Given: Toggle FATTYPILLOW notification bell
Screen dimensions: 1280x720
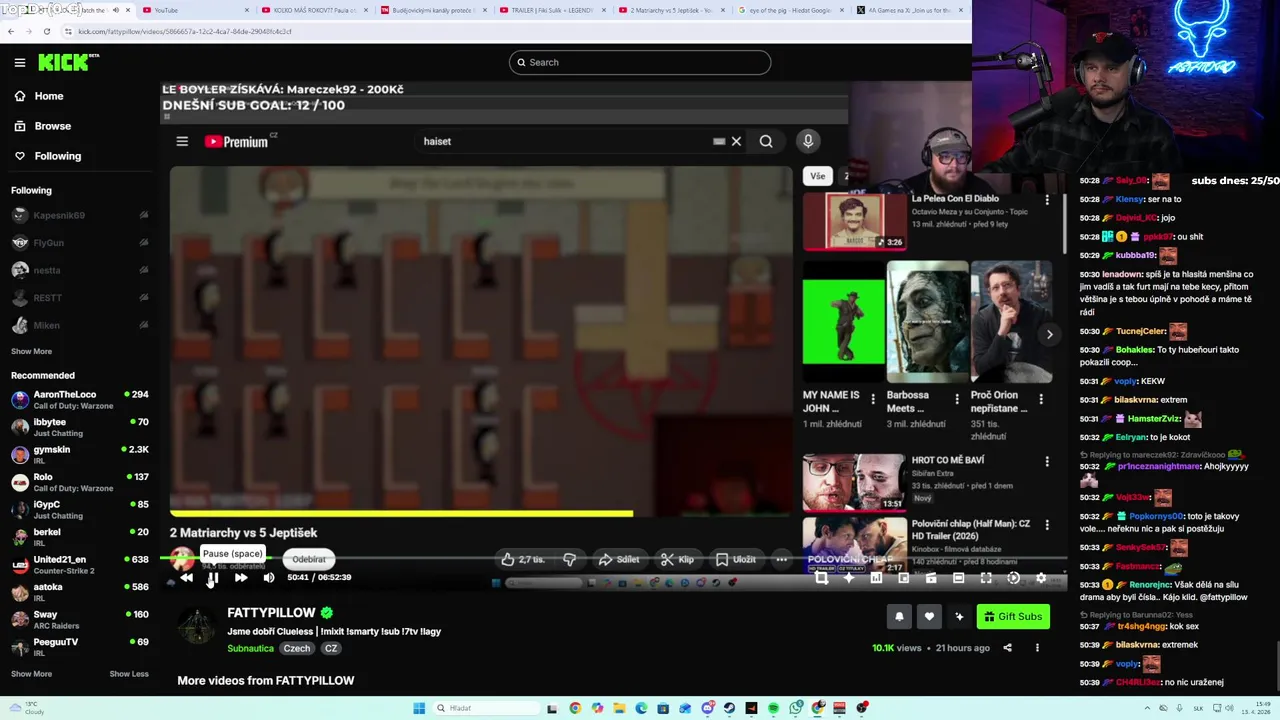Looking at the screenshot, I should click(899, 617).
